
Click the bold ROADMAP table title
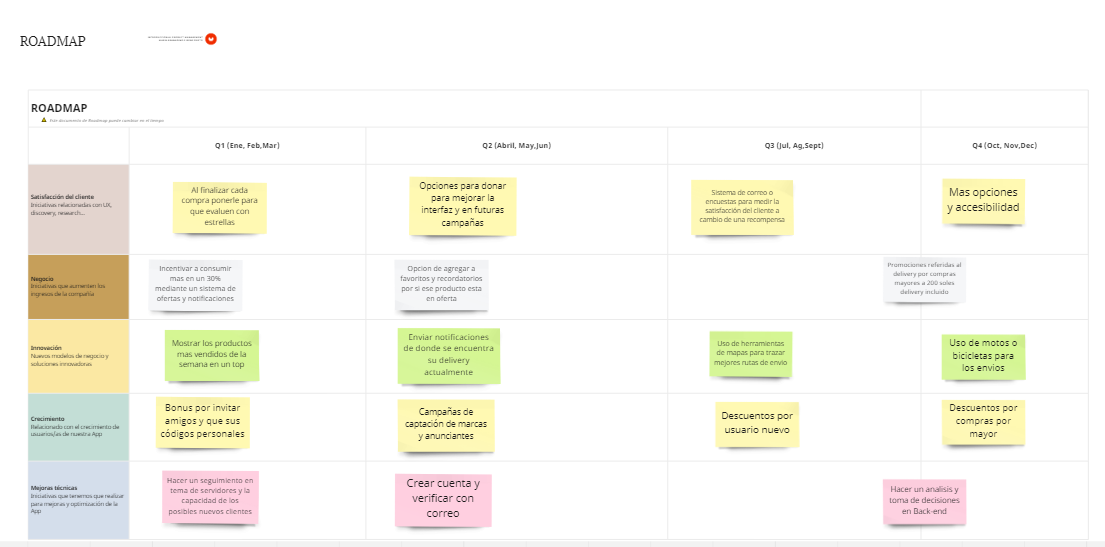point(59,108)
